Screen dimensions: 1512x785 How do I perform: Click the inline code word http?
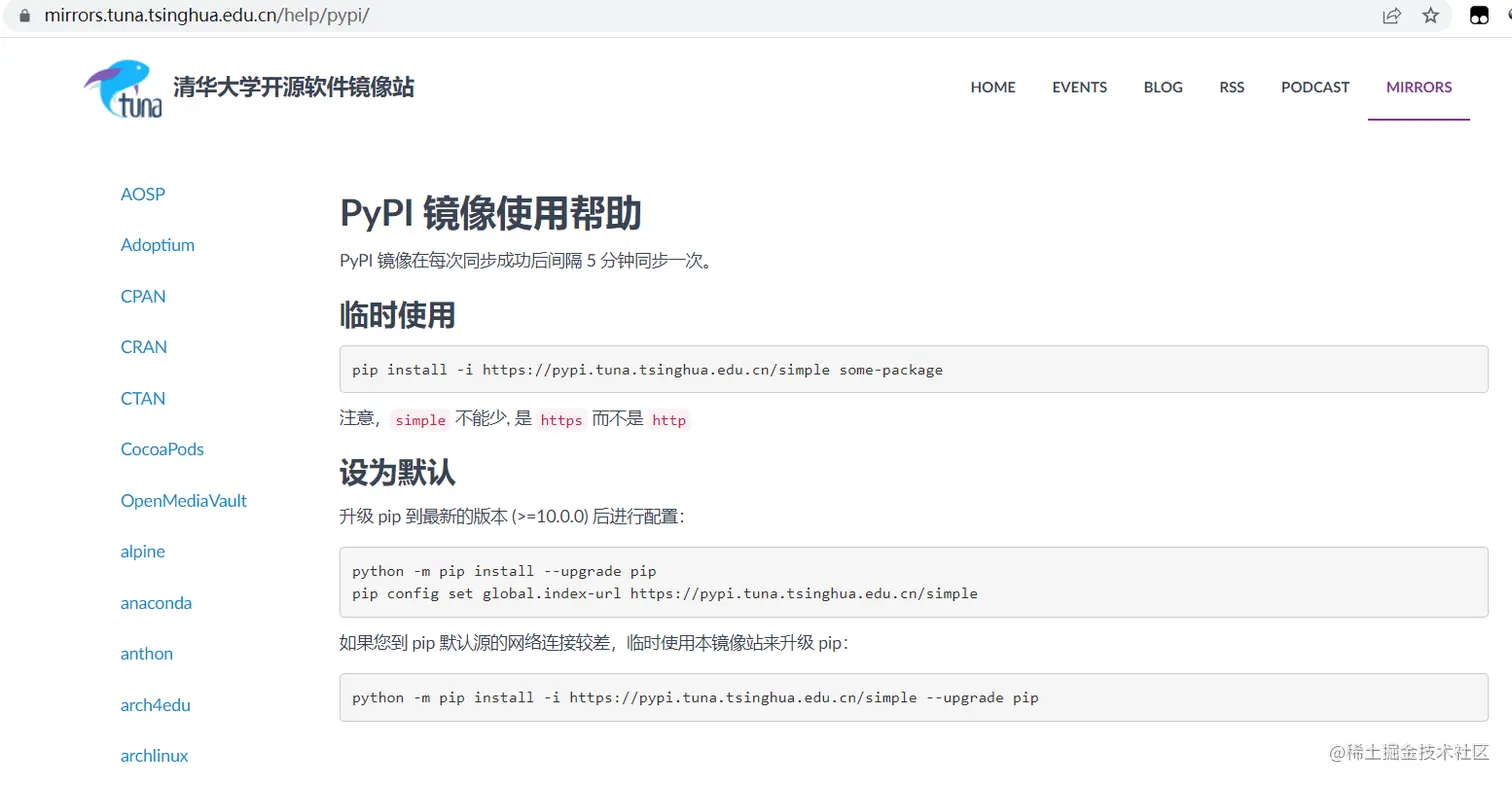tap(669, 420)
